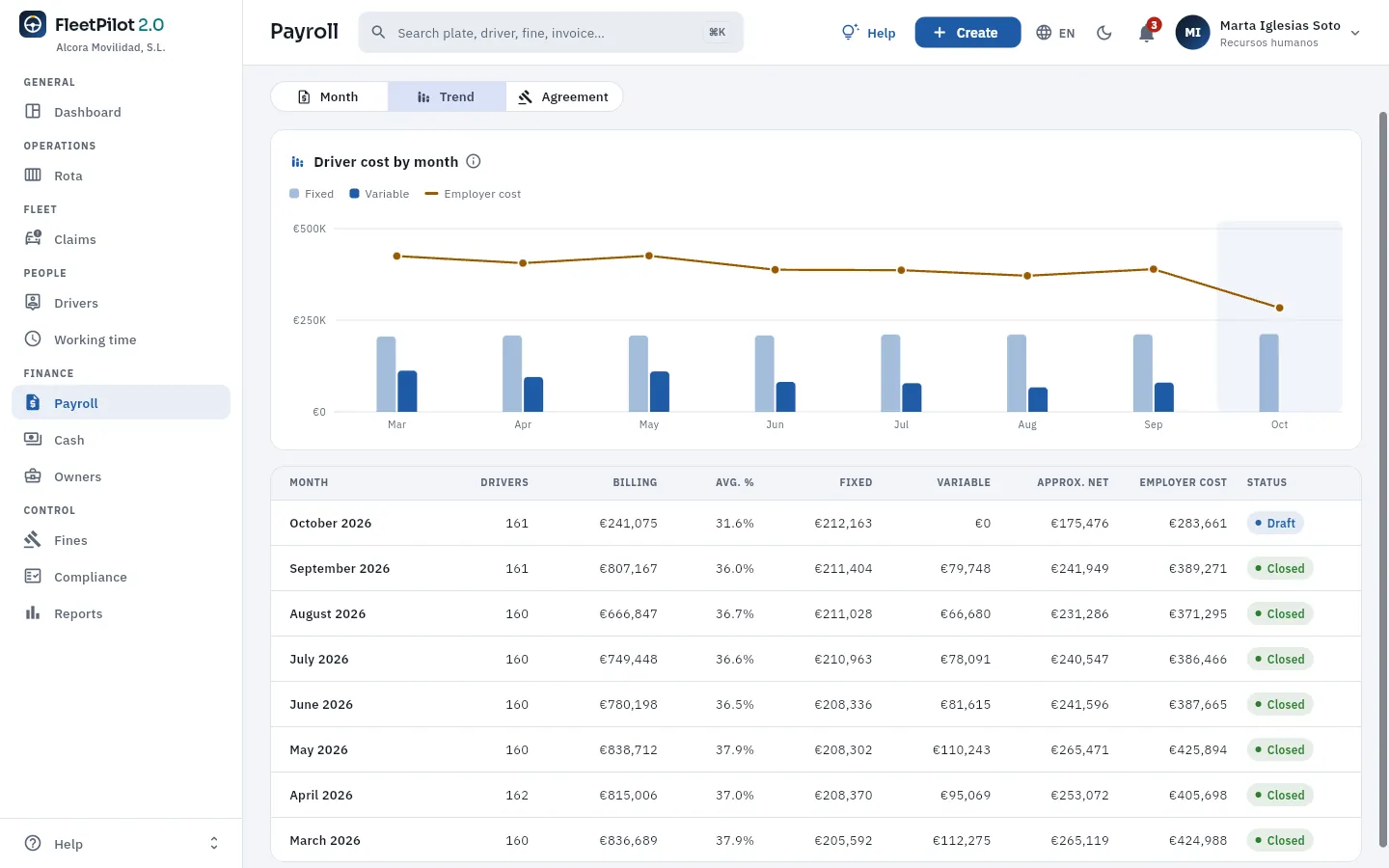This screenshot has height=868, width=1389.
Task: Switch to the Agreement tab
Action: coord(564,96)
